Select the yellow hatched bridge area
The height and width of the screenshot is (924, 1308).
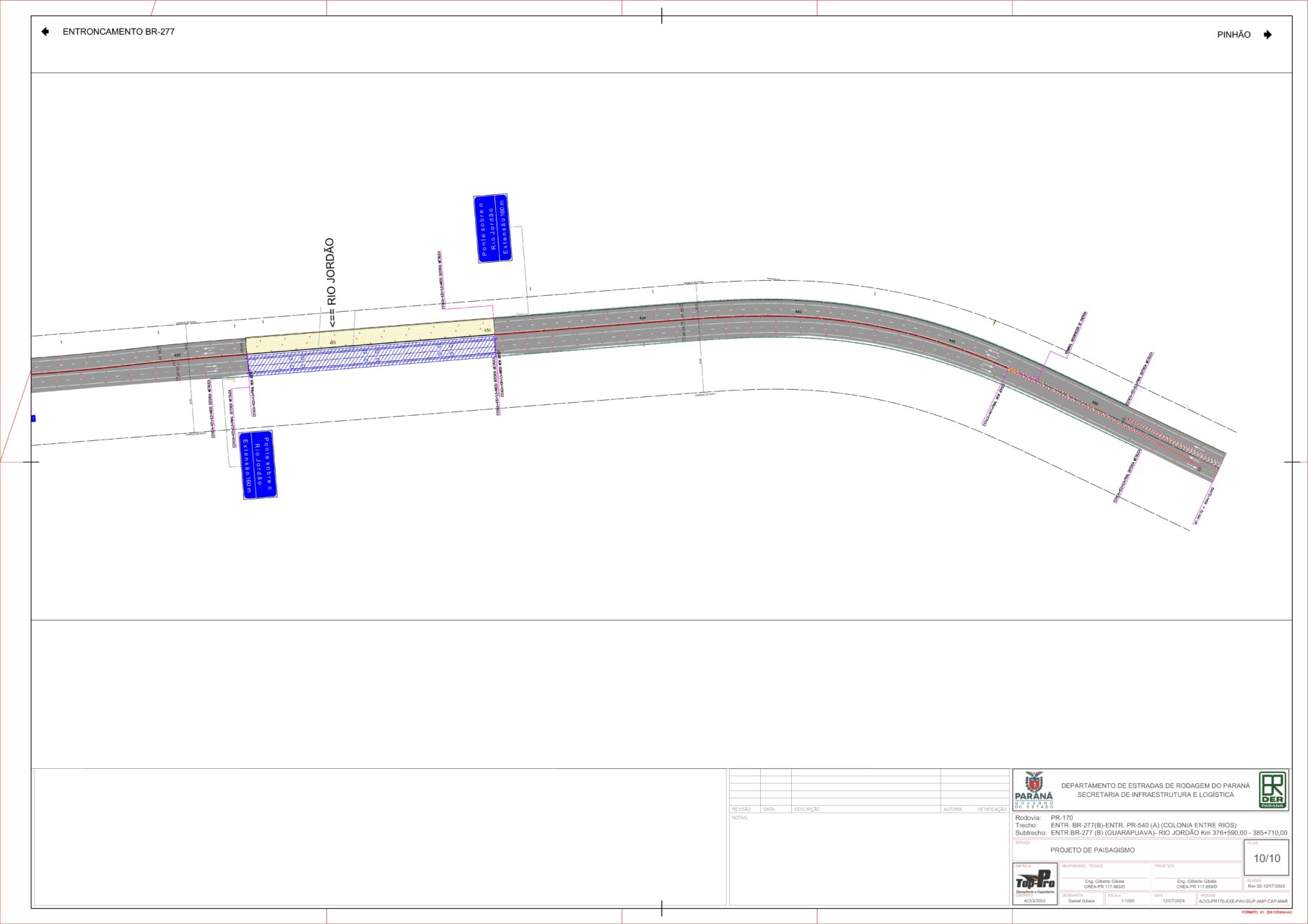click(x=368, y=336)
